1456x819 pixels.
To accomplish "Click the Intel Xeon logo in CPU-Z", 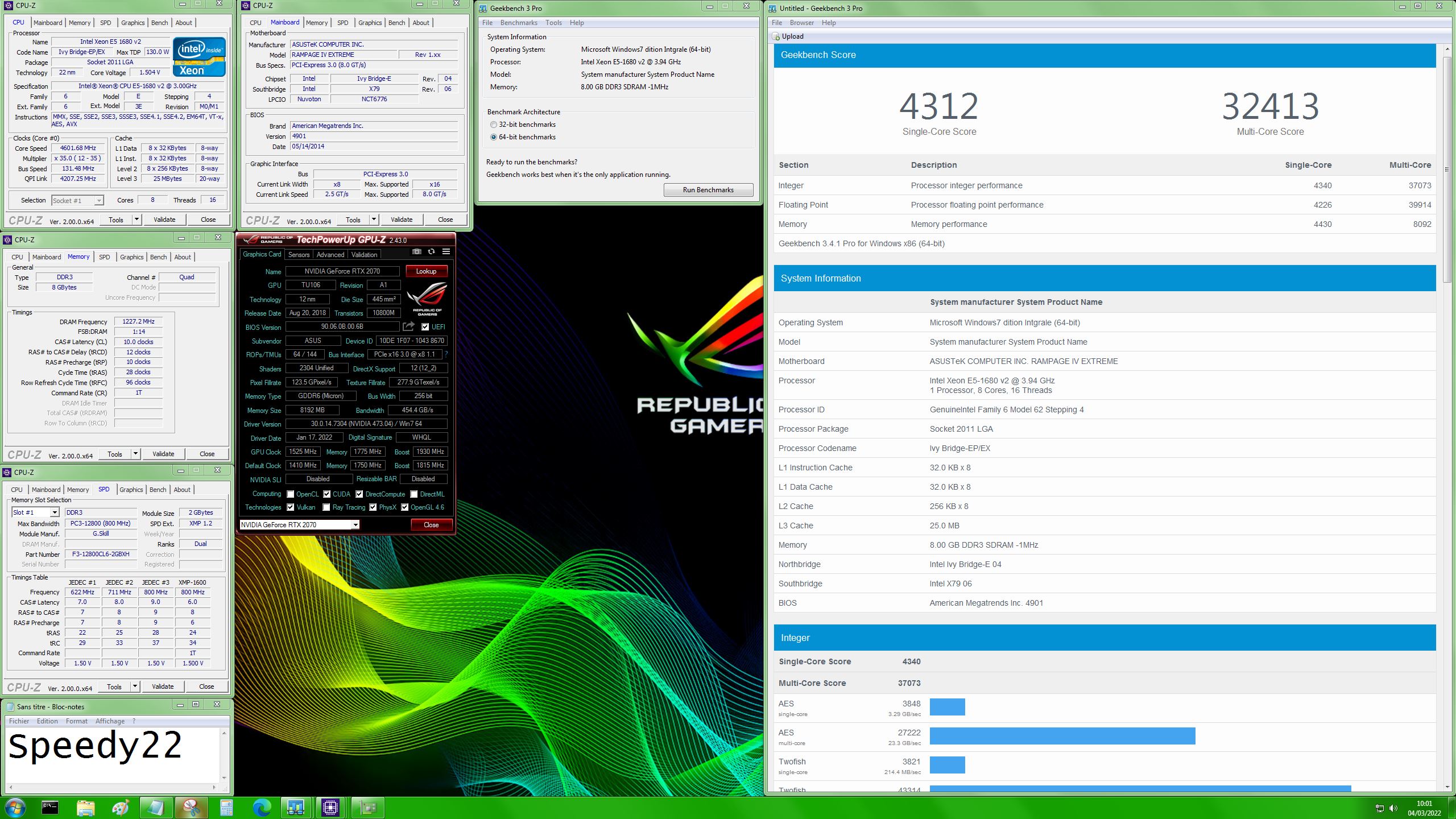I will click(x=199, y=57).
